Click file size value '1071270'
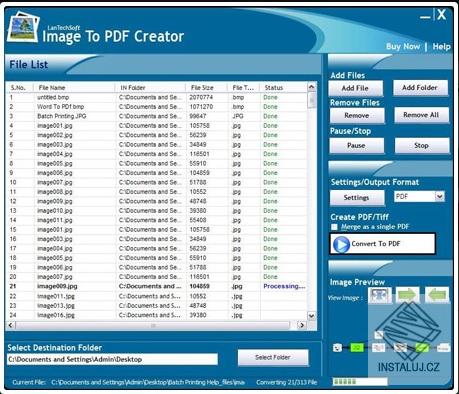Viewport: 459px width, 394px height. click(x=201, y=107)
